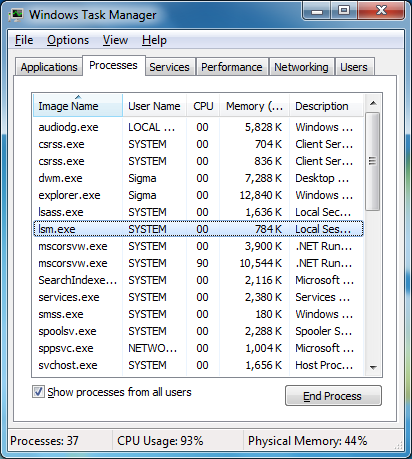
Task: Click the 7,288 K memory value
Action: pyautogui.click(x=263, y=178)
